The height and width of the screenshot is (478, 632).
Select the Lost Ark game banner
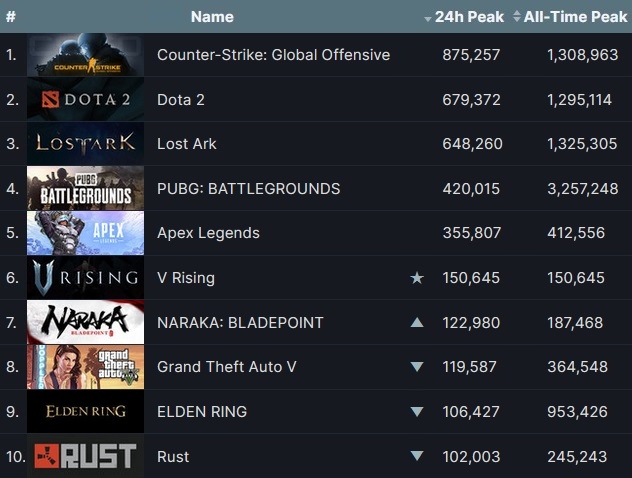click(x=85, y=144)
